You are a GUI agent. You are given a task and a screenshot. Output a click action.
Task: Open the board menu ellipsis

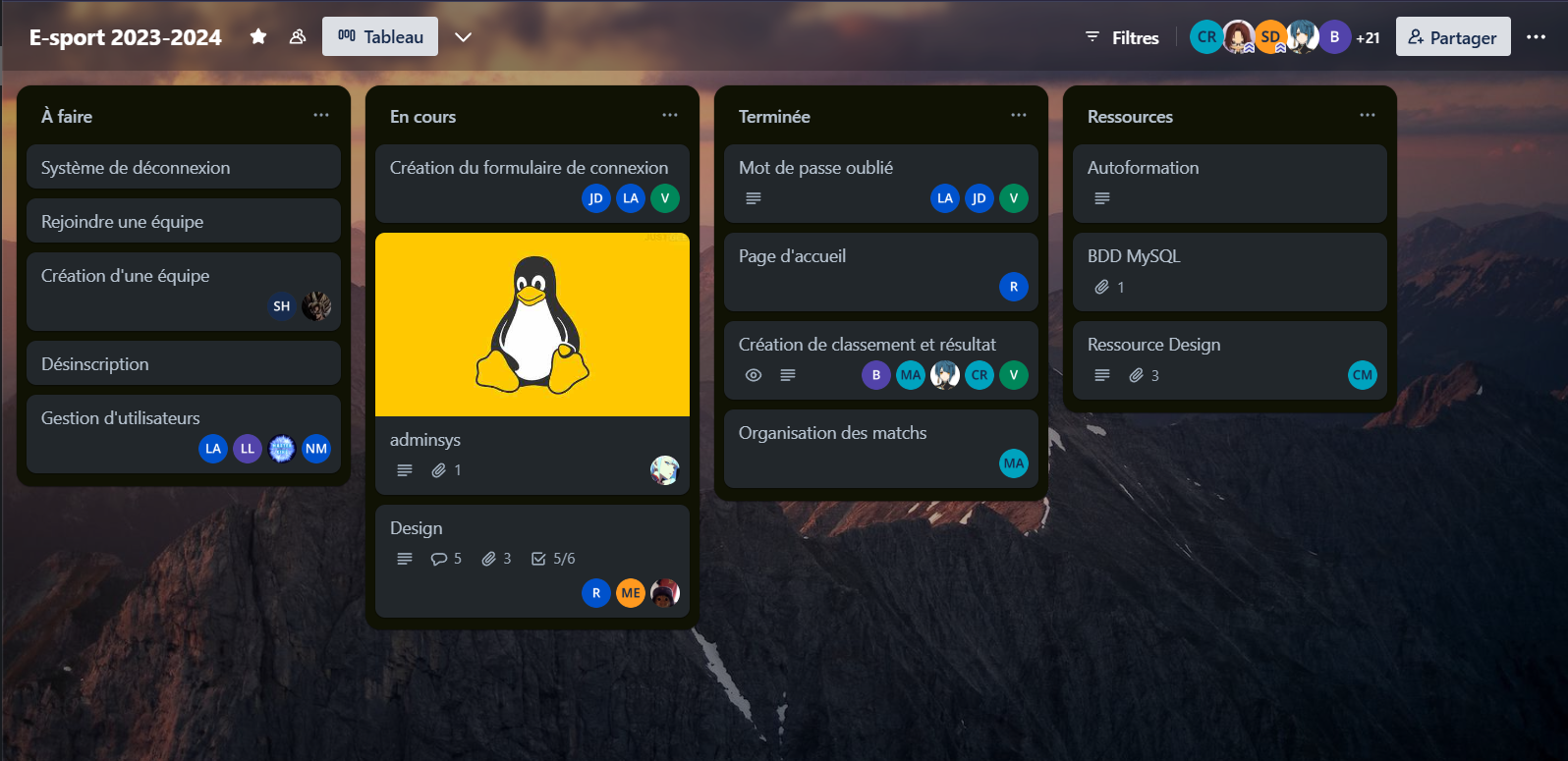[x=1536, y=37]
